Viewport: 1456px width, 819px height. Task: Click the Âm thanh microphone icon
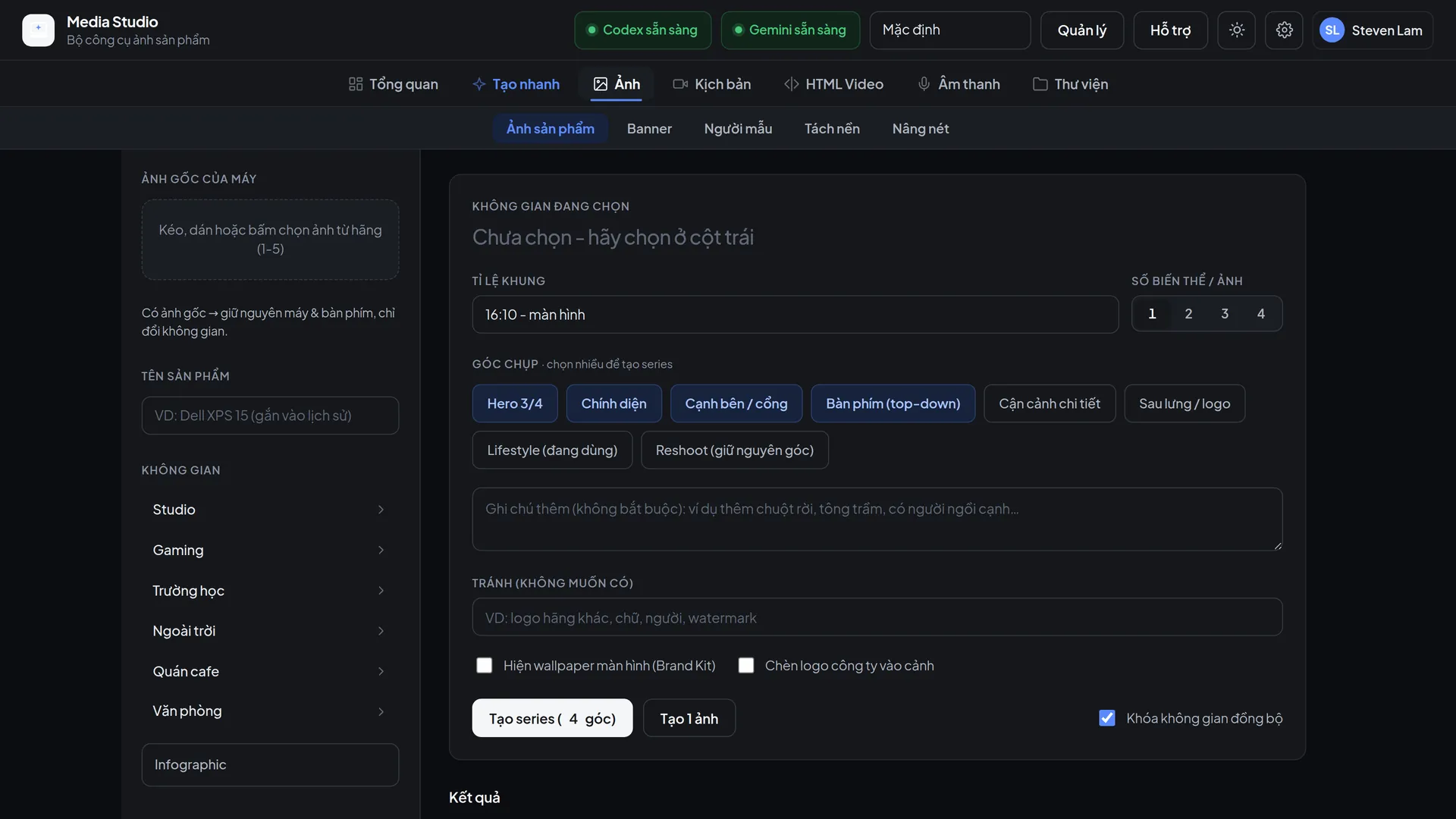pyautogui.click(x=924, y=84)
